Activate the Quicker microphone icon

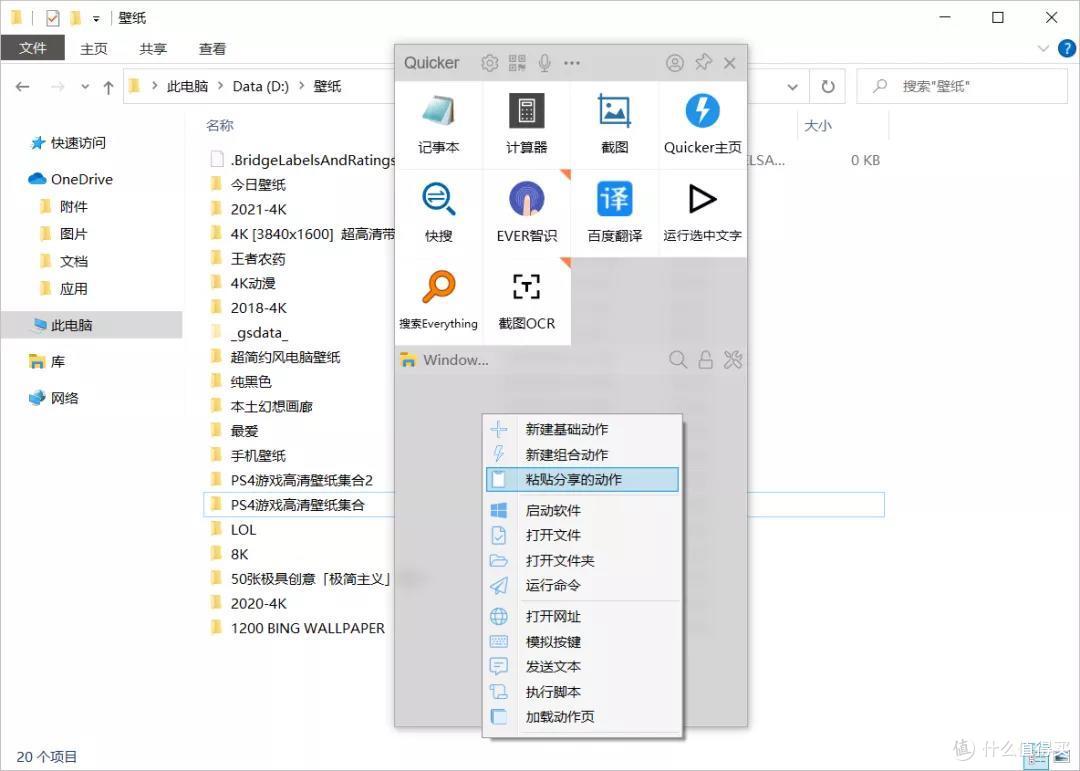pos(544,63)
